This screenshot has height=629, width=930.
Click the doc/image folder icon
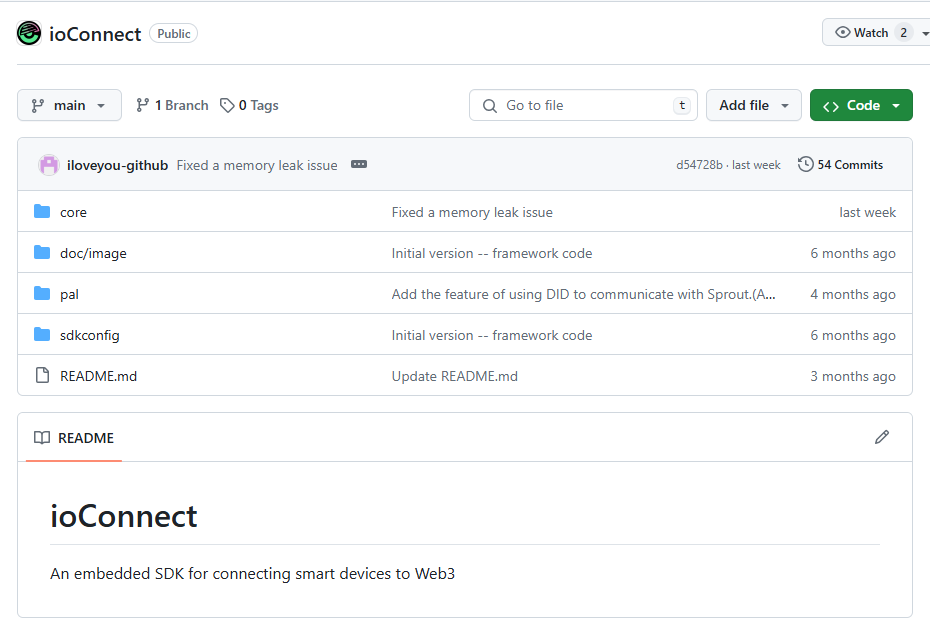pos(42,253)
